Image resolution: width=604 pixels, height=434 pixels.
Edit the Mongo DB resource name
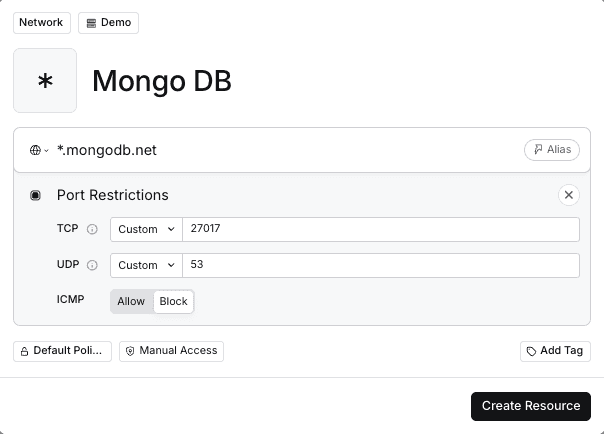pyautogui.click(x=162, y=81)
